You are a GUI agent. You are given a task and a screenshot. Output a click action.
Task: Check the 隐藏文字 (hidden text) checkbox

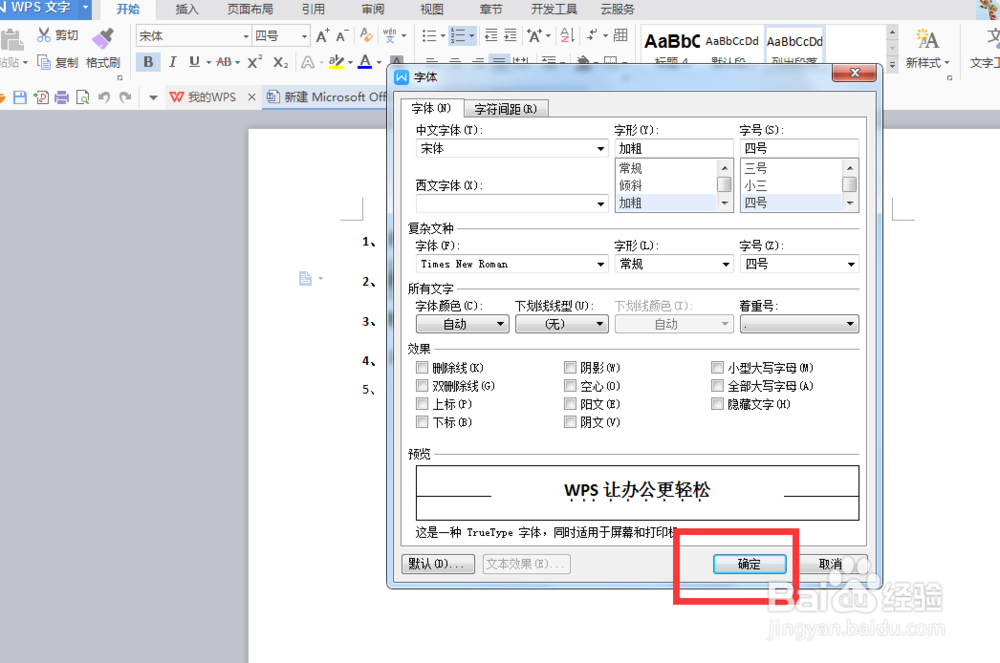(717, 404)
